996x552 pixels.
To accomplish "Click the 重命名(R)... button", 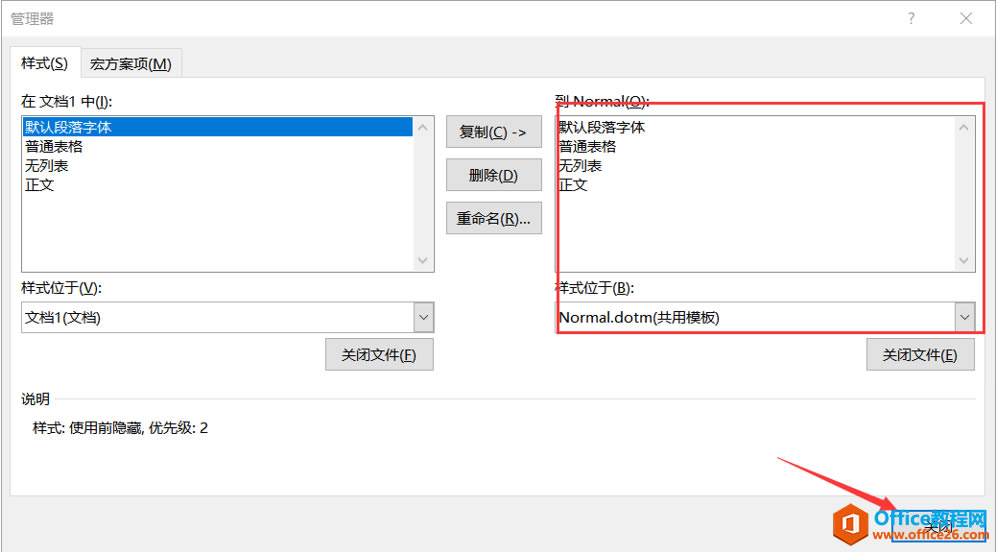I will tap(494, 219).
